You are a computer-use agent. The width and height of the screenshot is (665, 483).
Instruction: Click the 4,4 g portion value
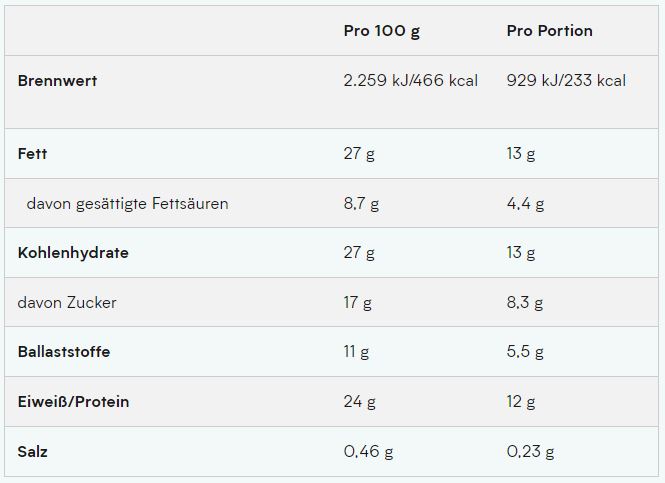point(525,204)
